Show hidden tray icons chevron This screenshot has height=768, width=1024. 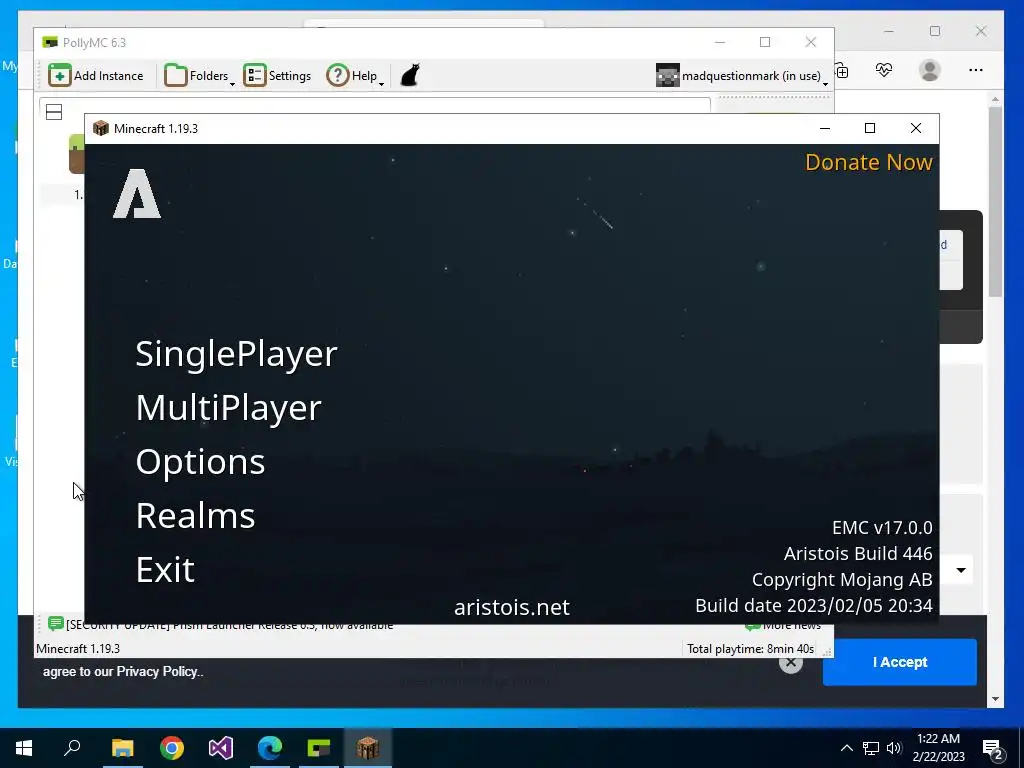pos(846,748)
